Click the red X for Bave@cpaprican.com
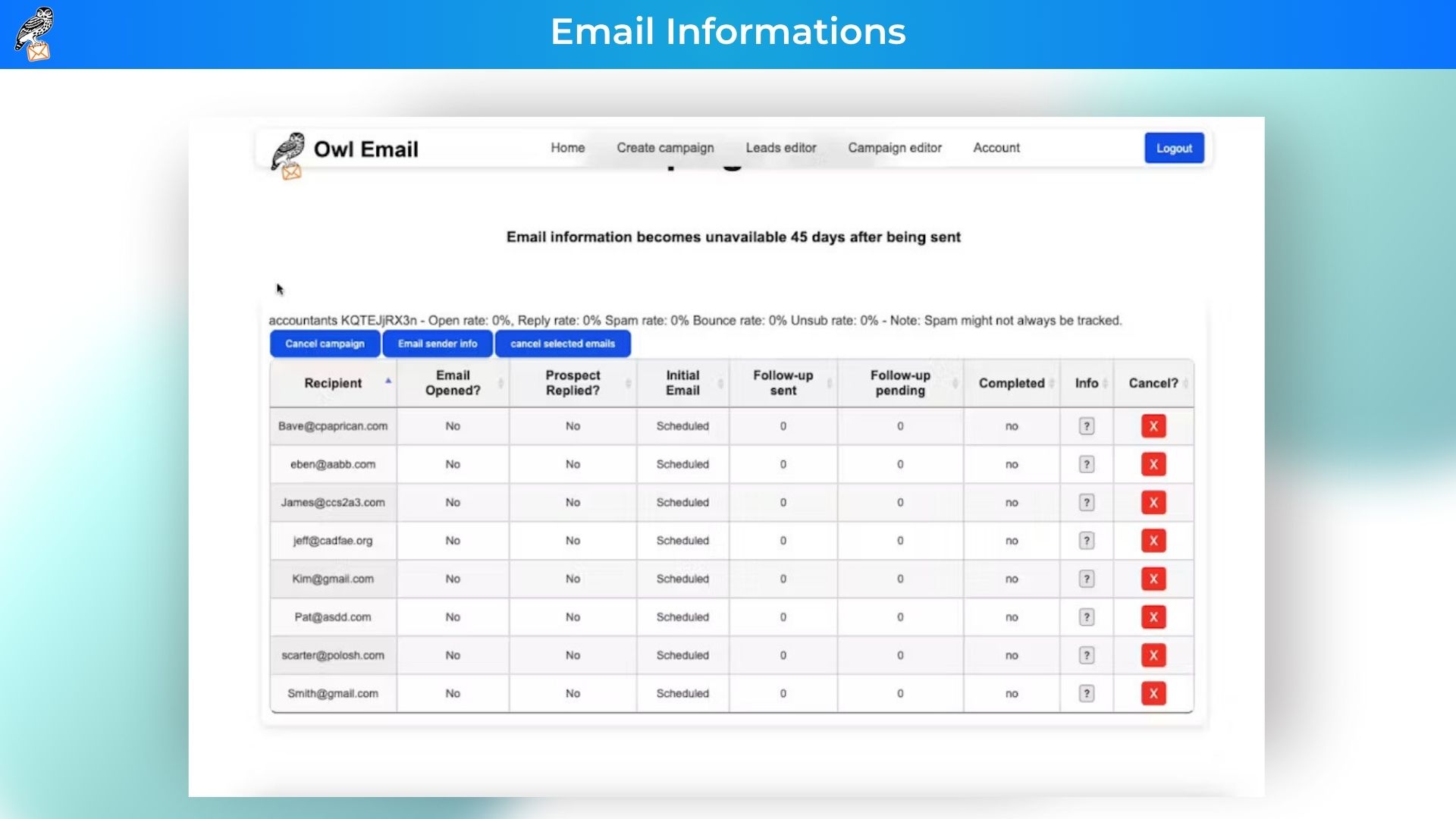Viewport: 1456px width, 819px height. tap(1153, 426)
